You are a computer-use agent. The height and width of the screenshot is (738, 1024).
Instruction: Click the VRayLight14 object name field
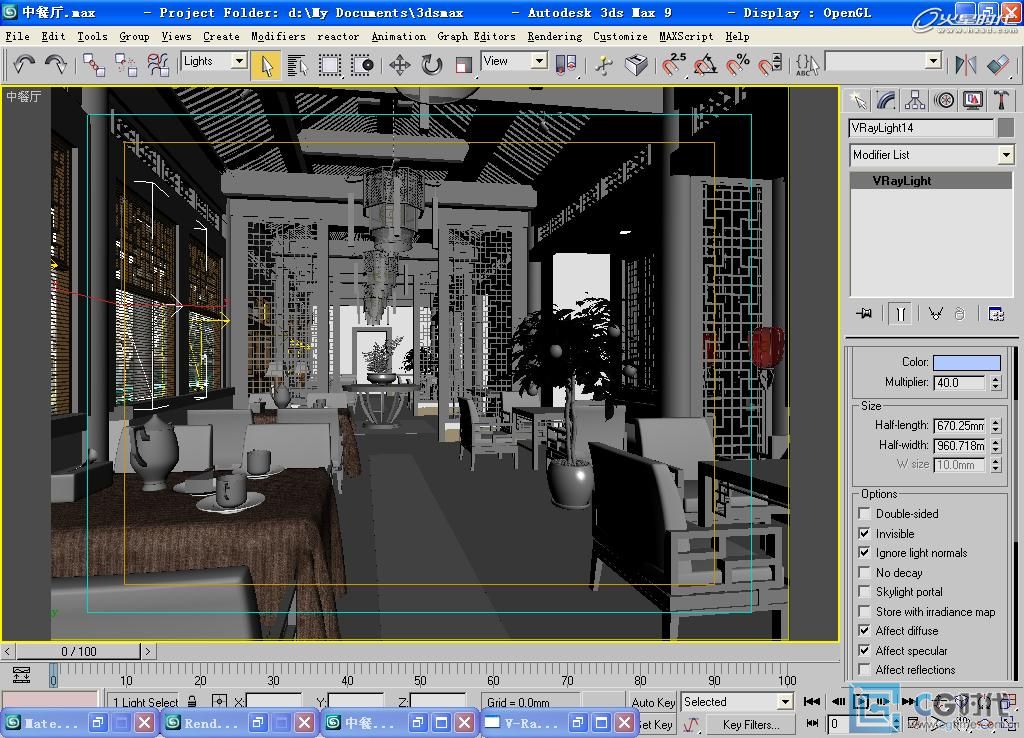921,128
